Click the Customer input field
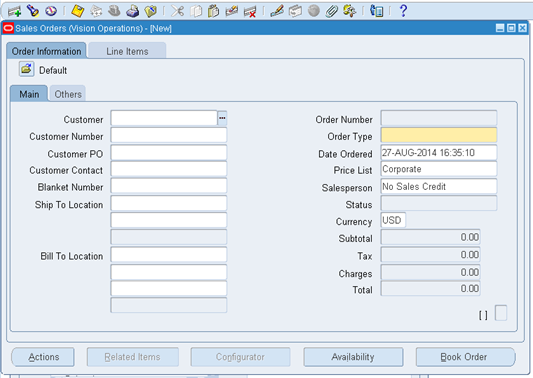 [x=164, y=118]
